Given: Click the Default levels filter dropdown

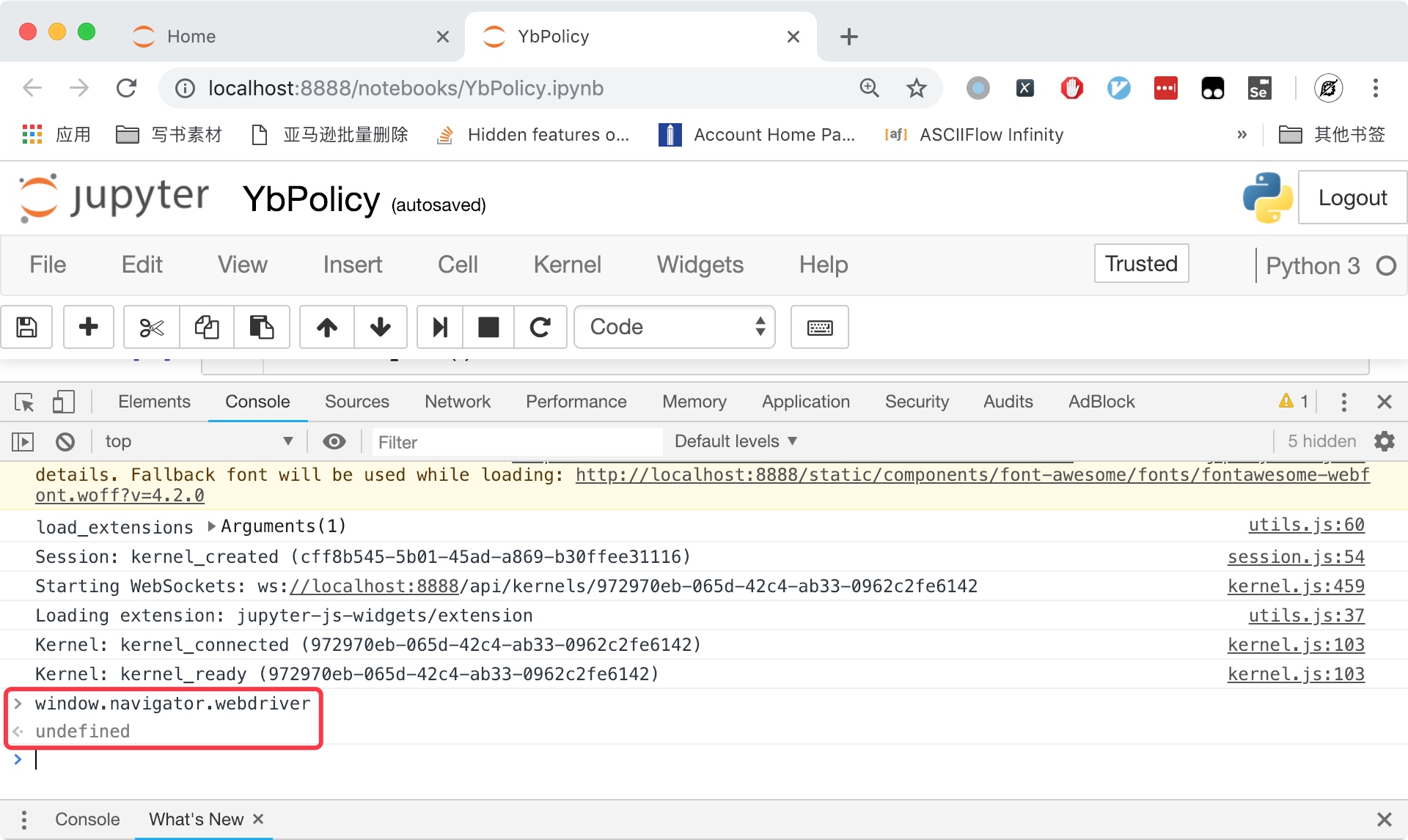Looking at the screenshot, I should pos(735,440).
